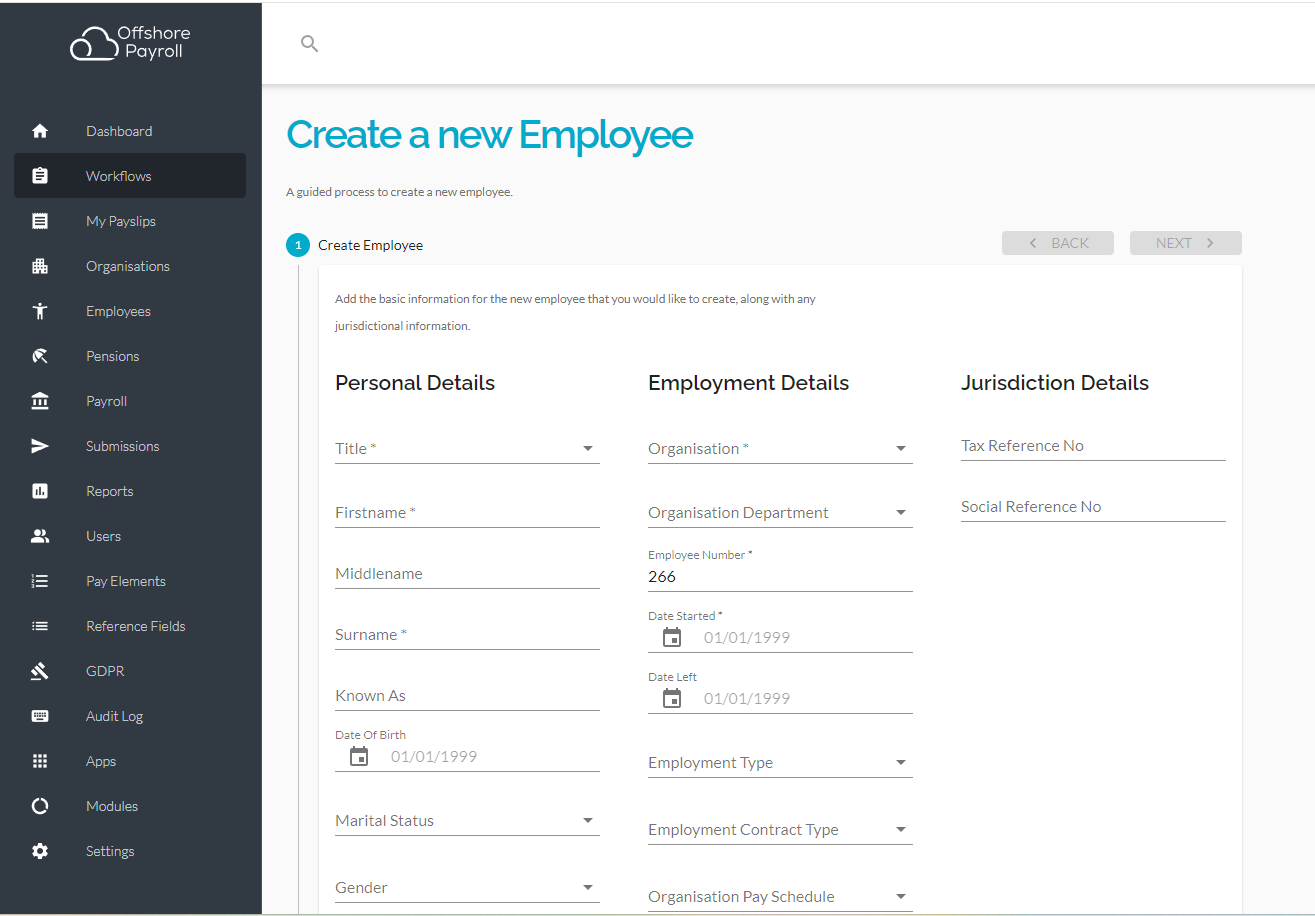Click the My Payslips receipt icon
The height and width of the screenshot is (916, 1315).
(x=40, y=221)
